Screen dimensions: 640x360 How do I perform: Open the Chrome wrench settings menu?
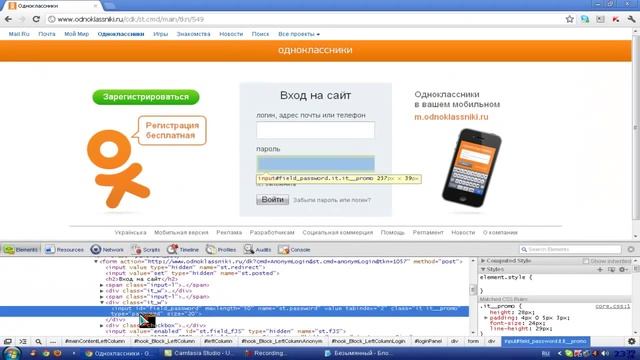(631, 19)
